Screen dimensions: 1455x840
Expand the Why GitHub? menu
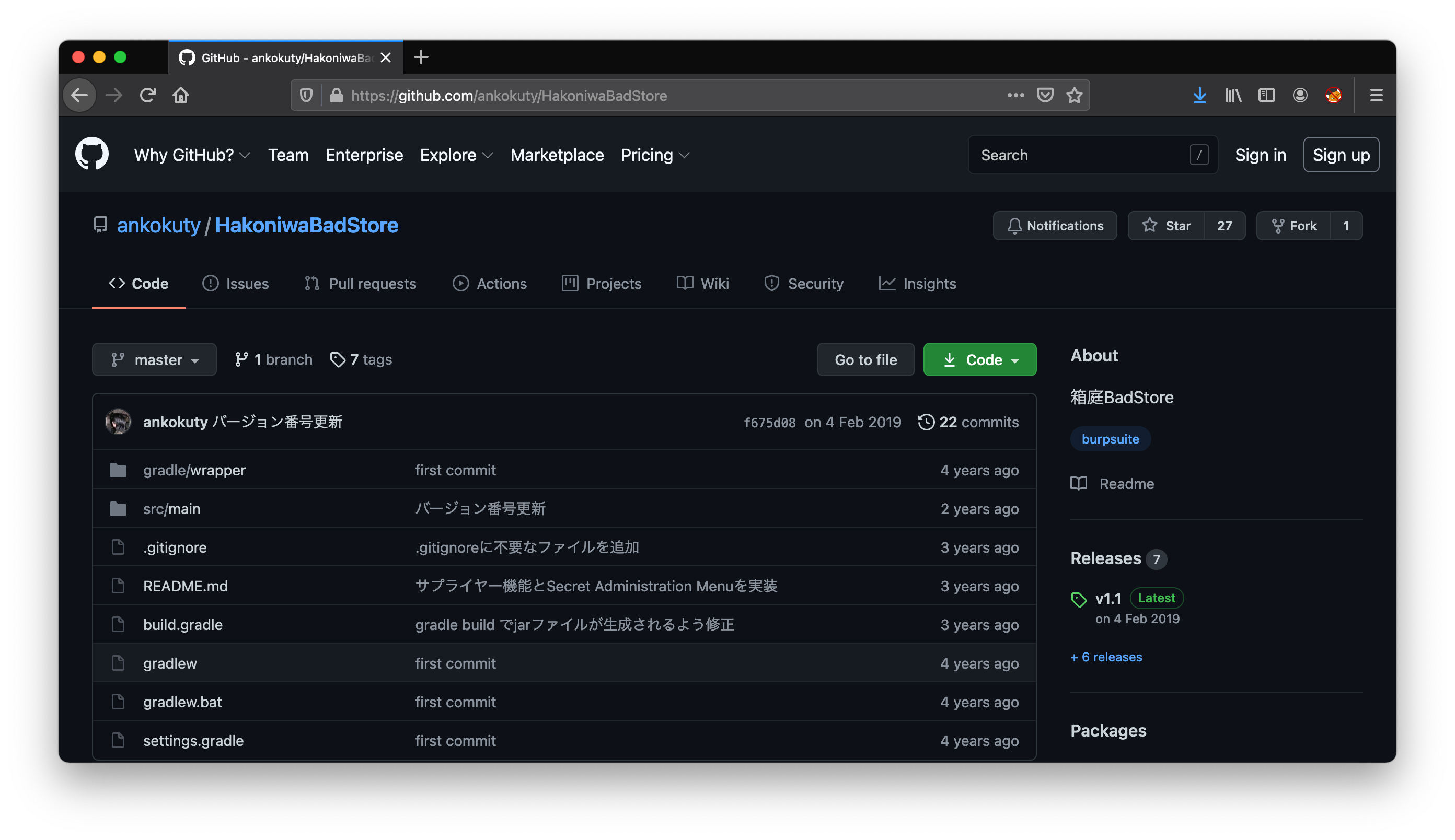(x=192, y=155)
